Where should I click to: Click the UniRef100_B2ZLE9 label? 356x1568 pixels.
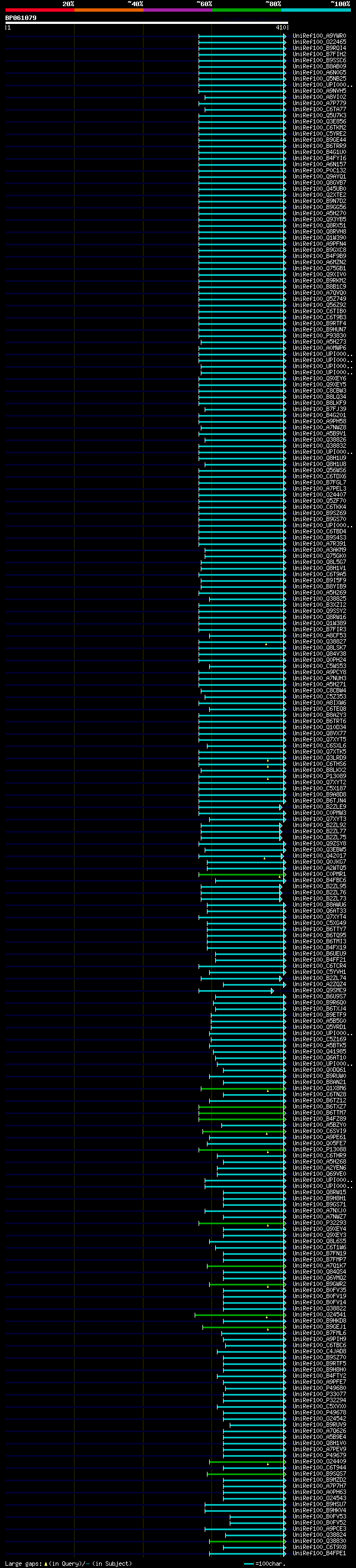(x=319, y=807)
